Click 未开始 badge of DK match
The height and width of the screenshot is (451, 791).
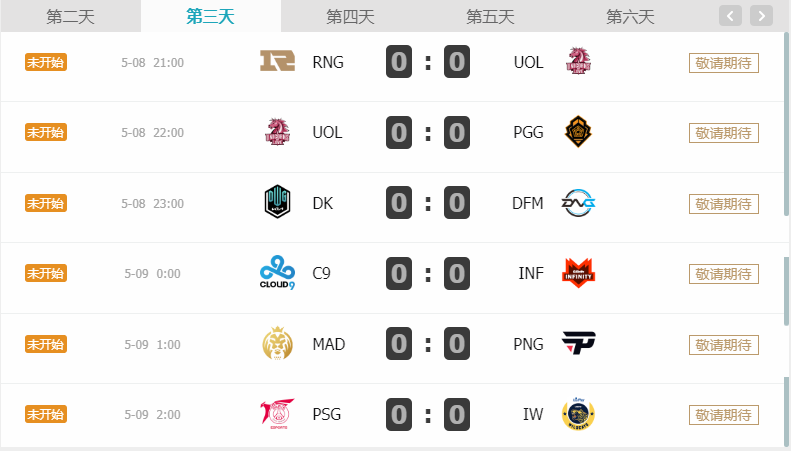pyautogui.click(x=45, y=203)
